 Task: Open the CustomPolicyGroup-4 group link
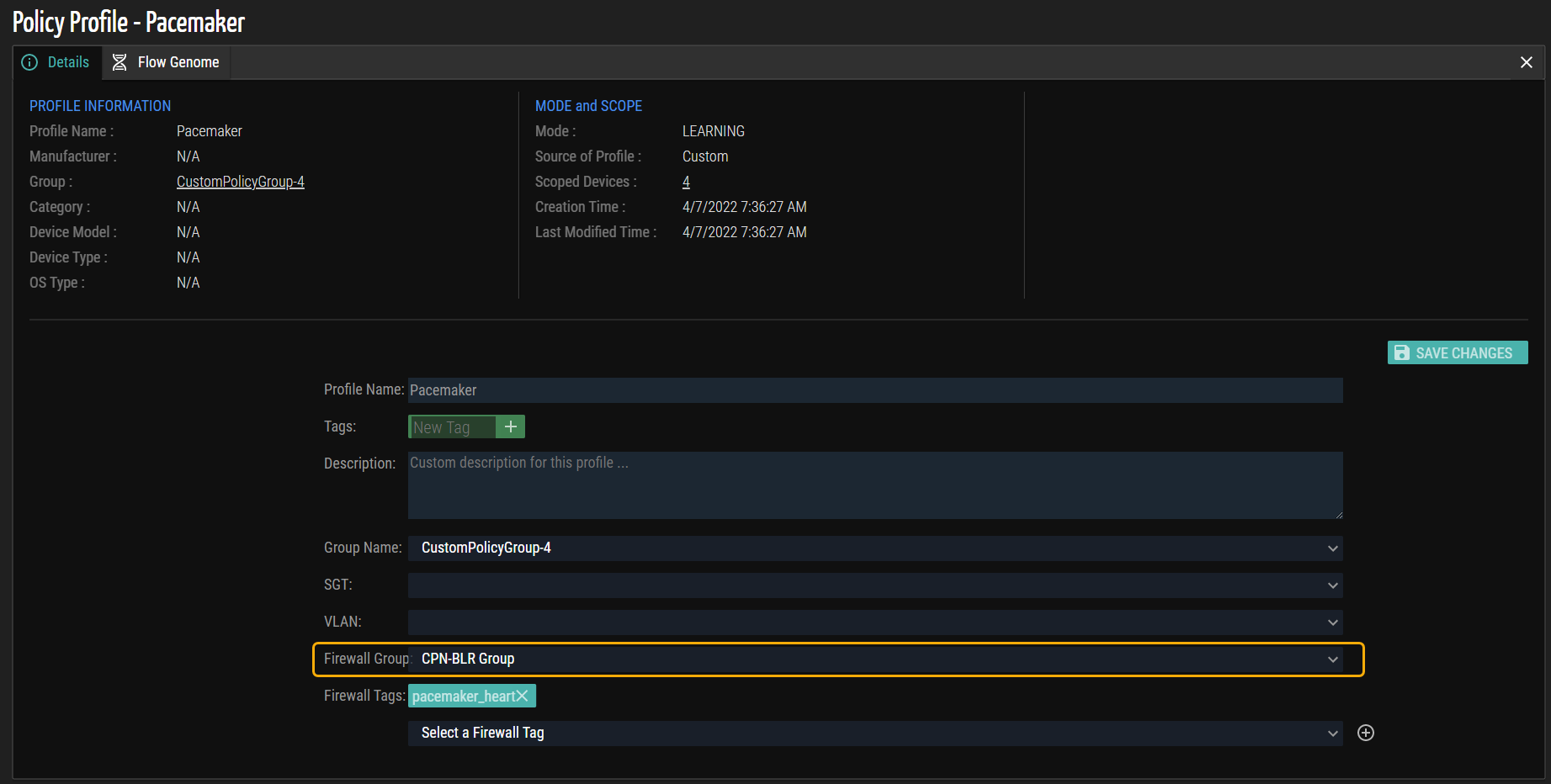tap(240, 182)
